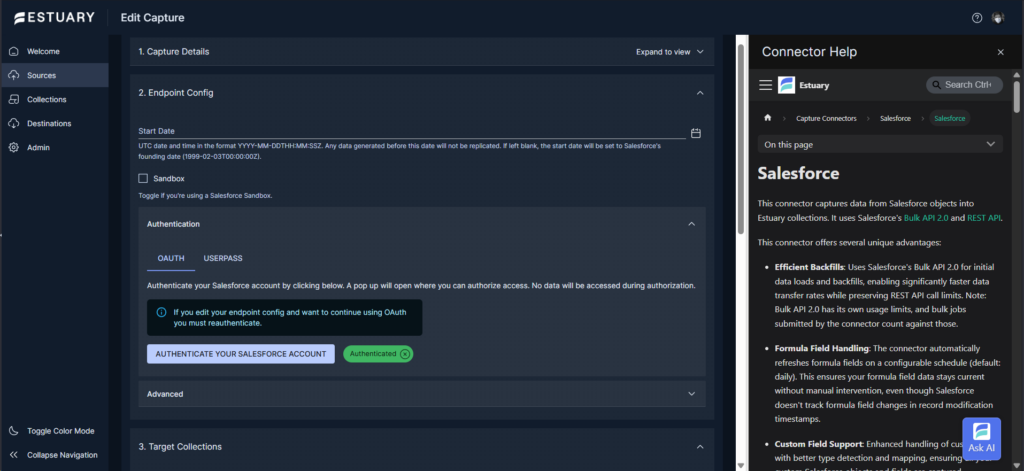The width and height of the screenshot is (1024, 471).
Task: Click the info icon in OAuth notice
Action: (x=161, y=312)
